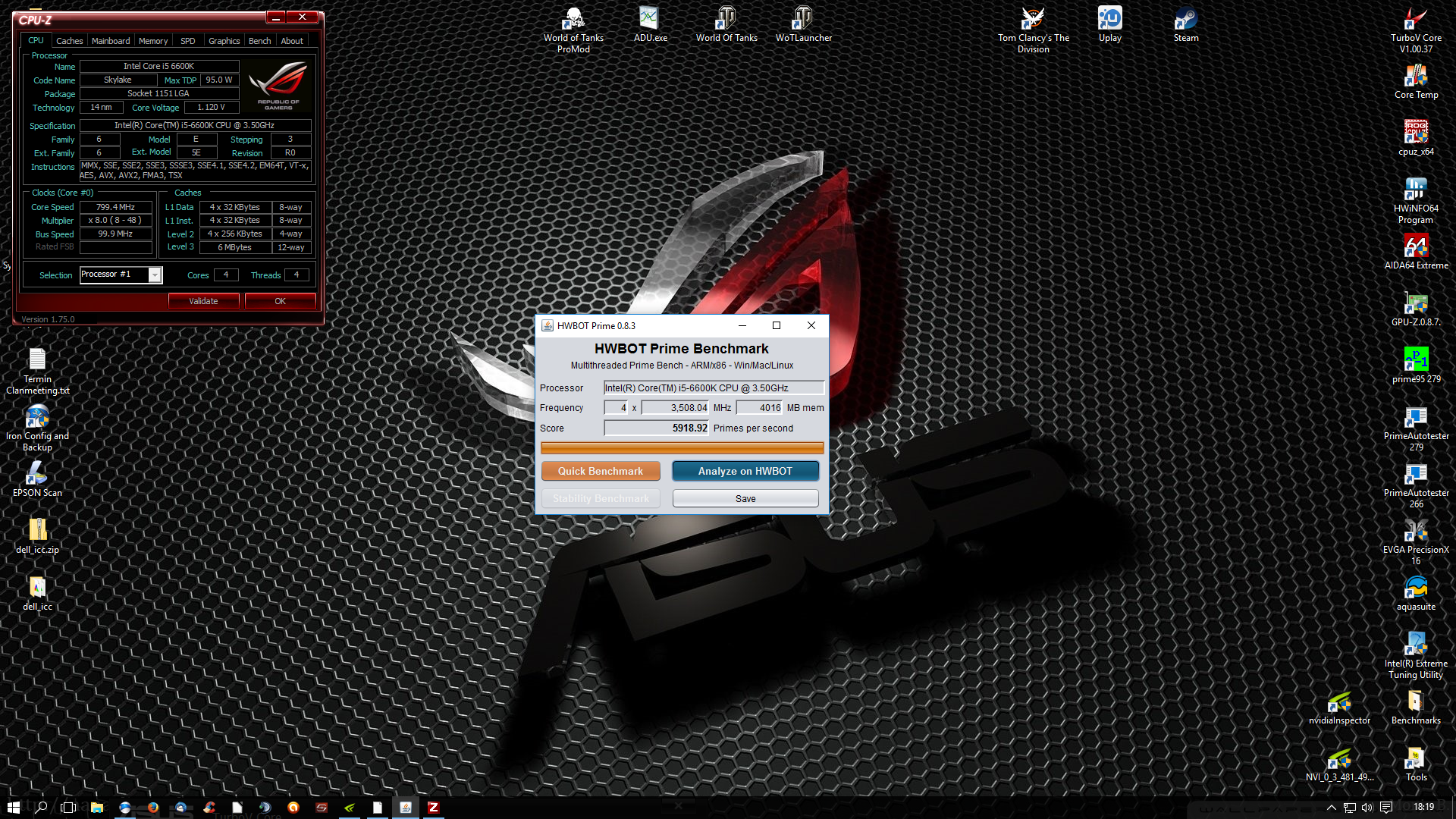Click Analyze on HWBOT button
This screenshot has height=819, width=1456.
point(745,471)
